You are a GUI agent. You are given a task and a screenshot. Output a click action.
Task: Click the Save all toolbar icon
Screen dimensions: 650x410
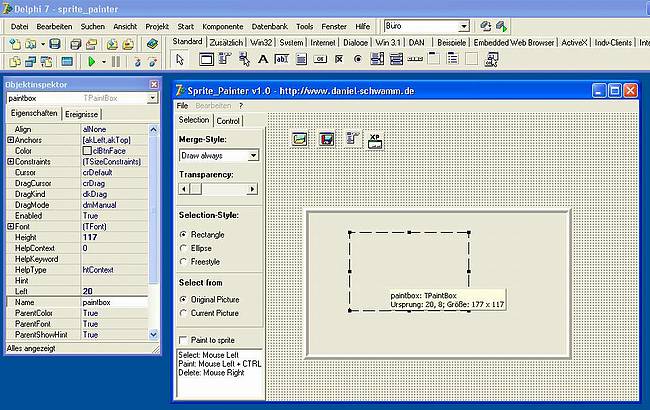[x=75, y=44]
